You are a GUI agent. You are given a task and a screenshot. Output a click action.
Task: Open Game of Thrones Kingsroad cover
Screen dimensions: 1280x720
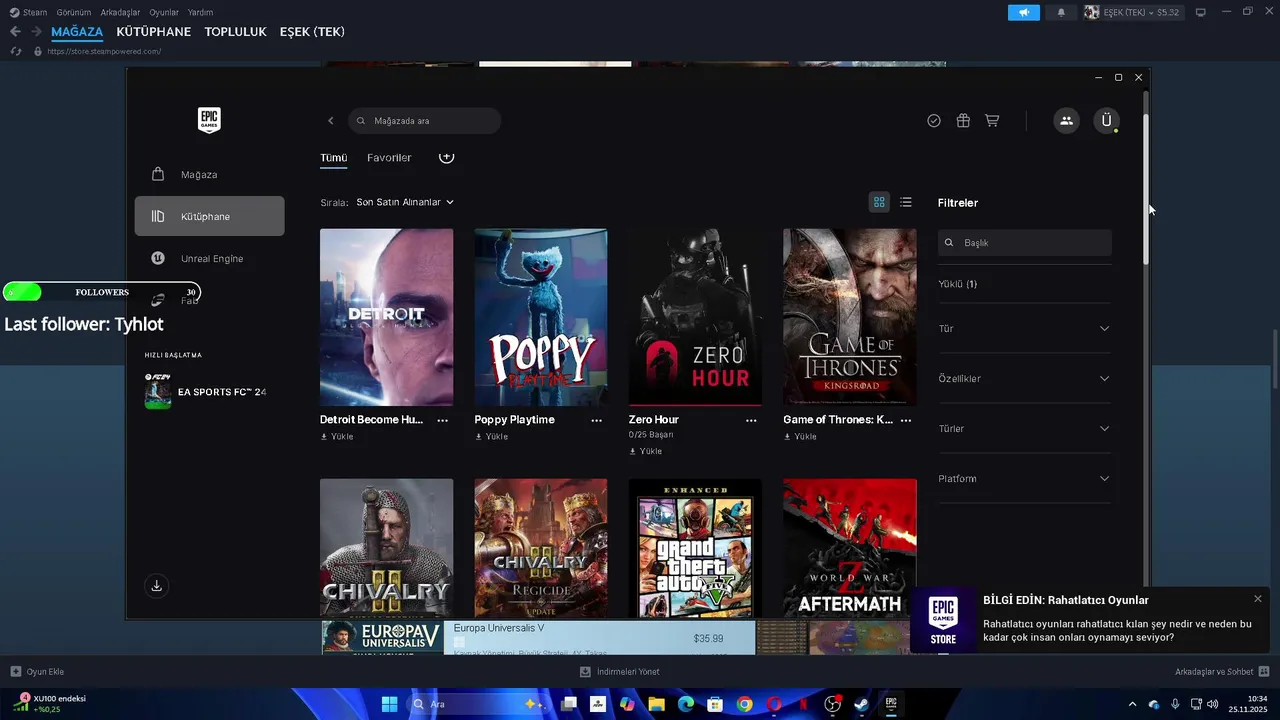click(x=850, y=317)
